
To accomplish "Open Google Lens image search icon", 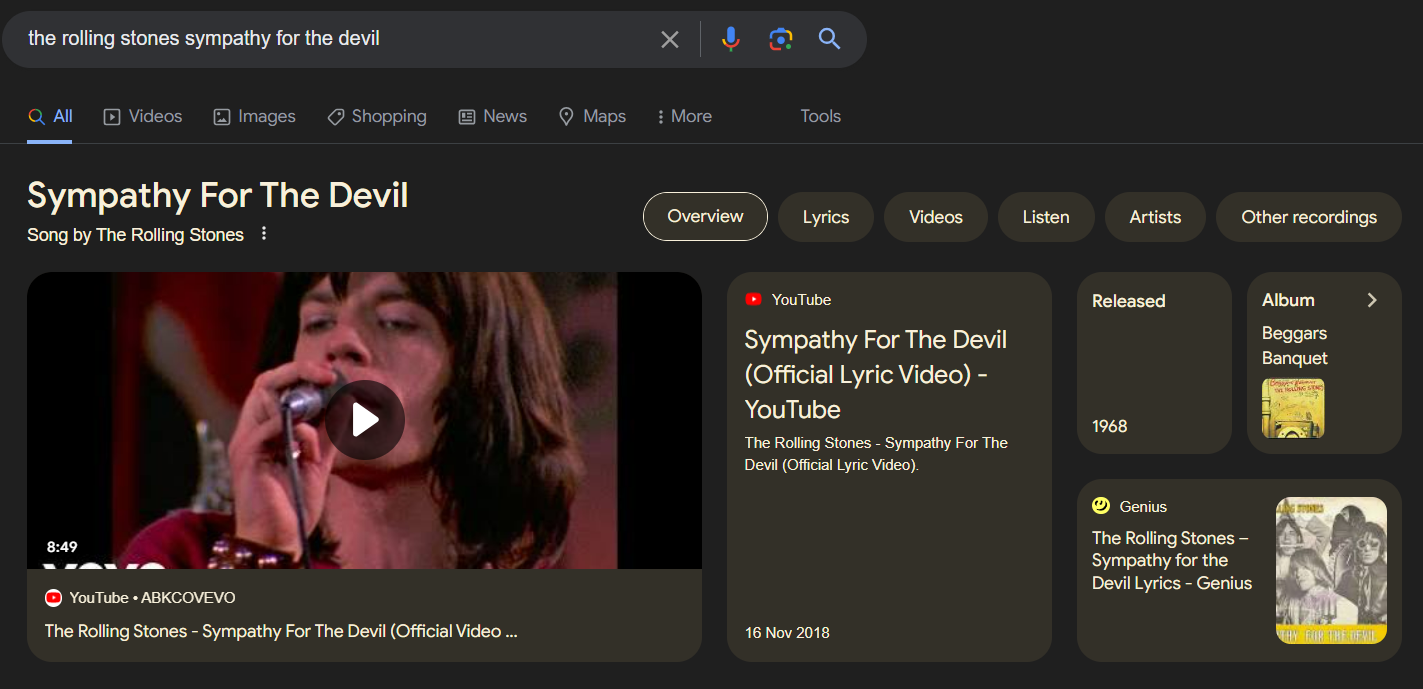I will pyautogui.click(x=781, y=39).
